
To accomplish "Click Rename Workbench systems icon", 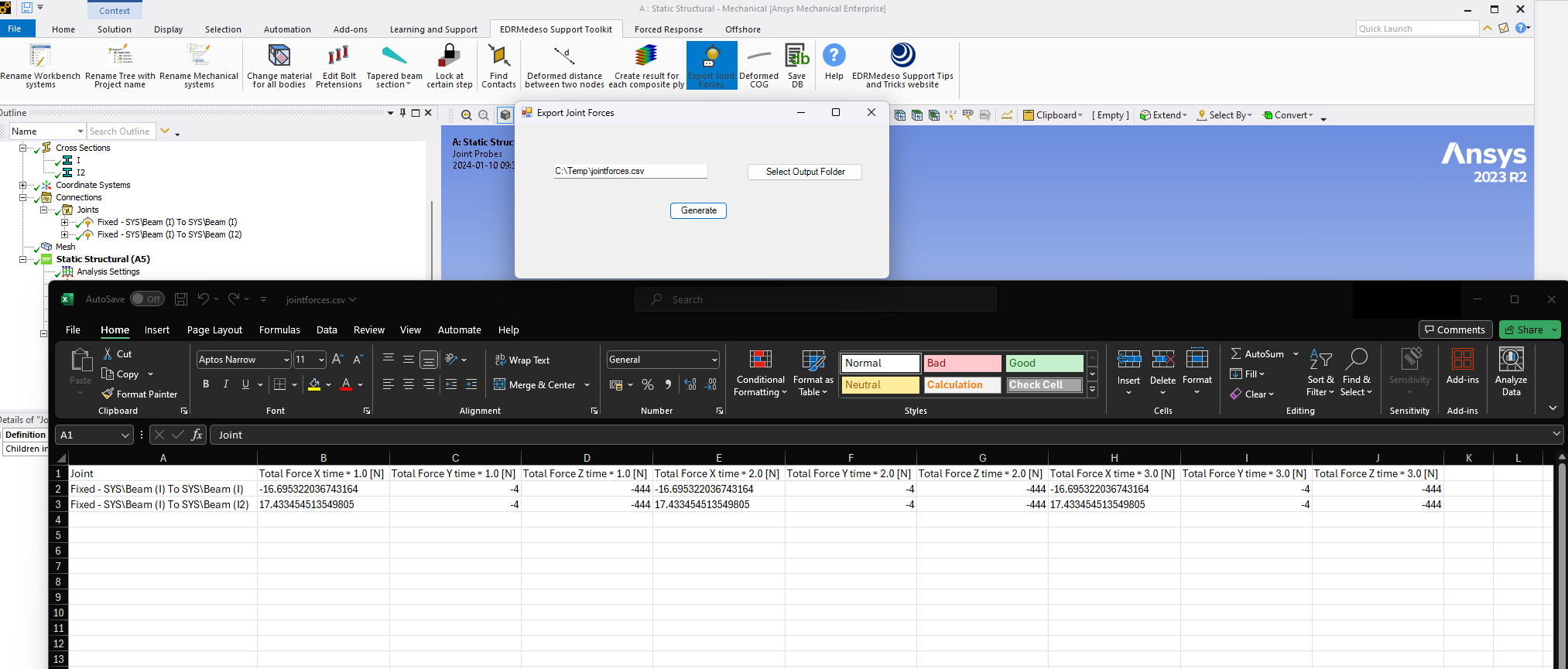I will coord(39,56).
